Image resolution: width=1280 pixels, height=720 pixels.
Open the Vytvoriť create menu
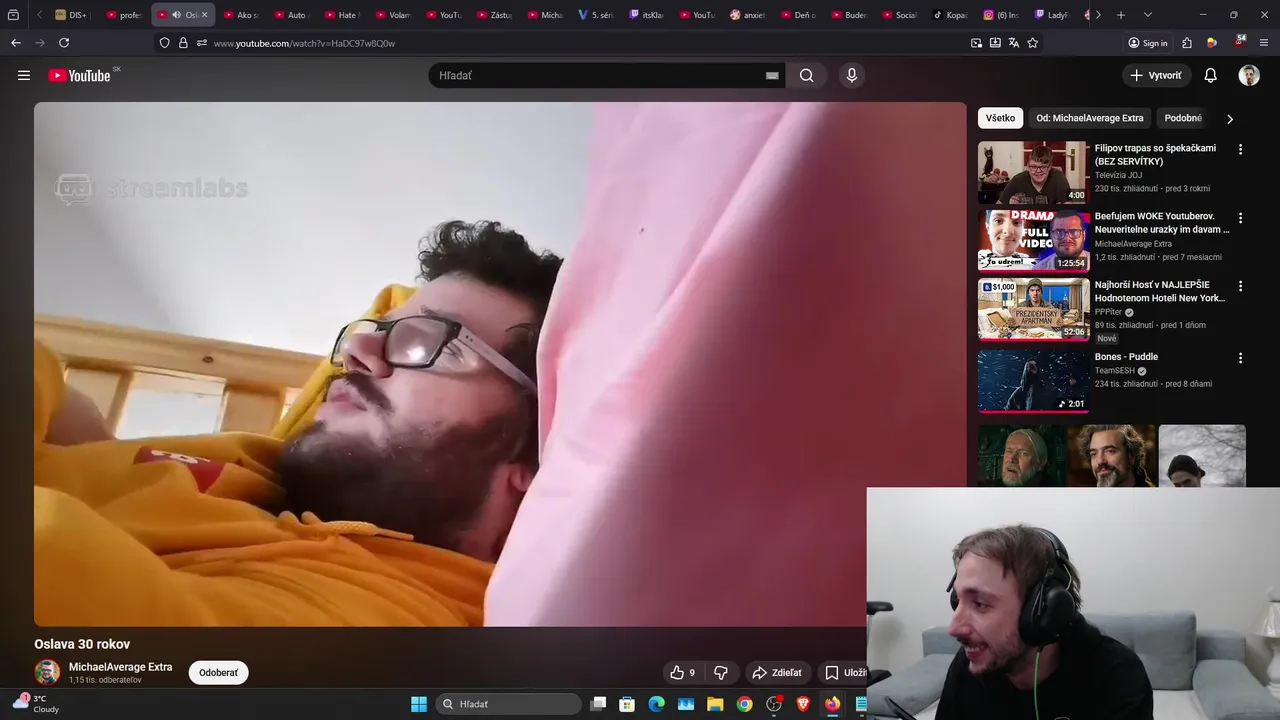[x=1156, y=75]
